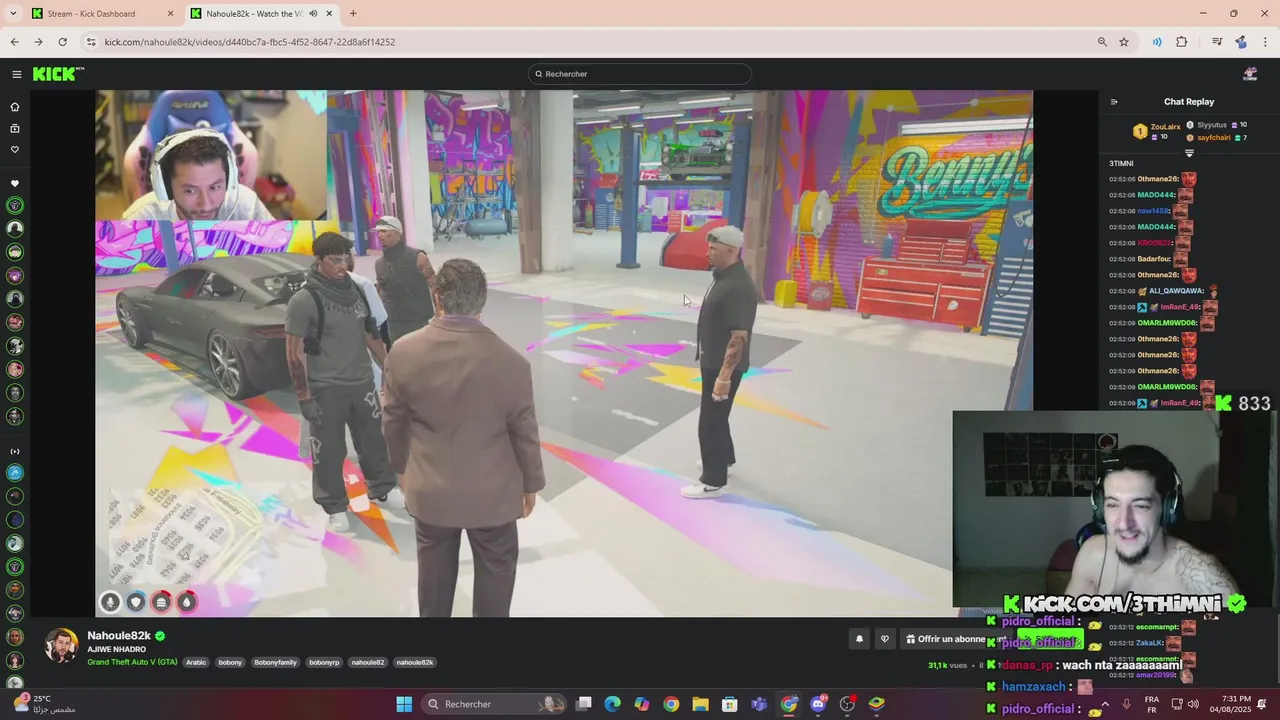
Task: Open taskbar volume control speaker icon
Action: (x=1193, y=704)
